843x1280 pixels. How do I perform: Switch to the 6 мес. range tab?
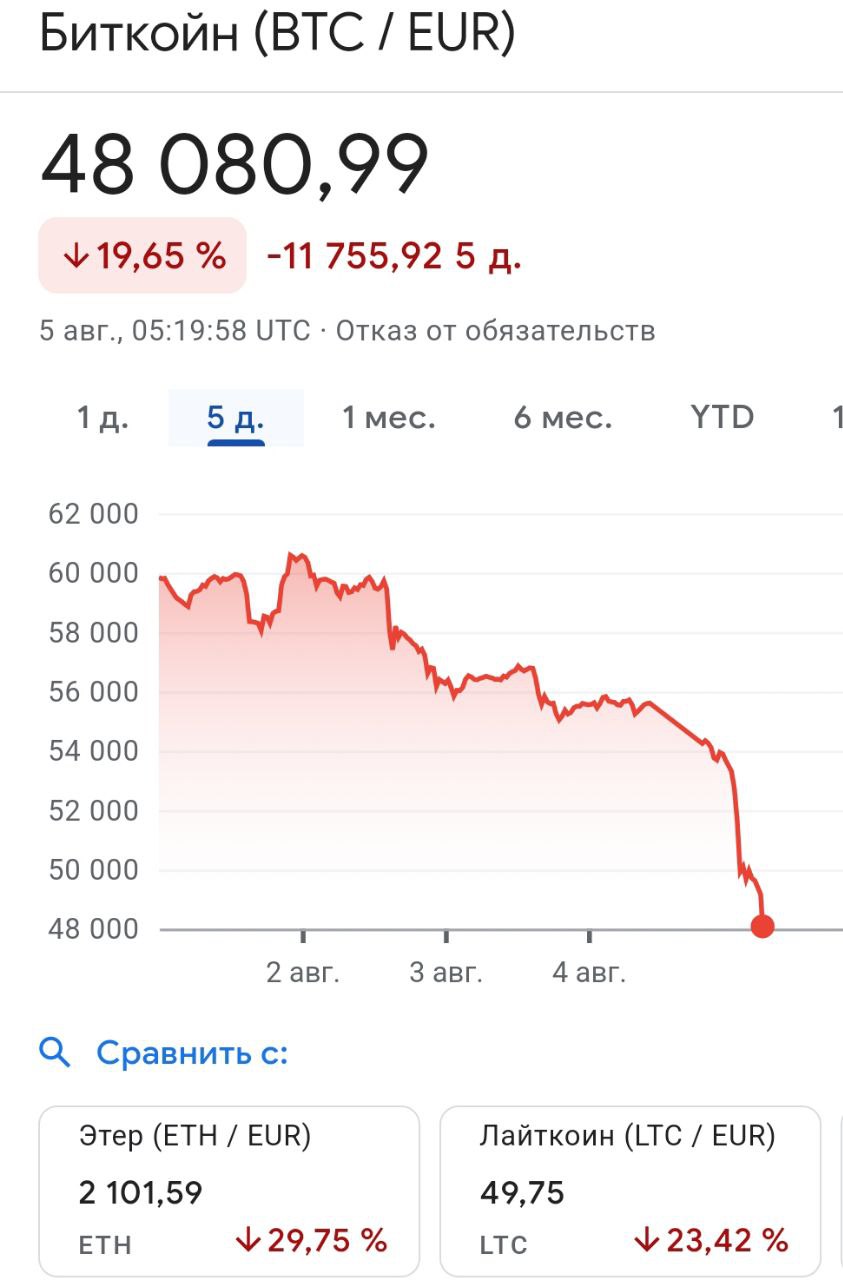[562, 417]
